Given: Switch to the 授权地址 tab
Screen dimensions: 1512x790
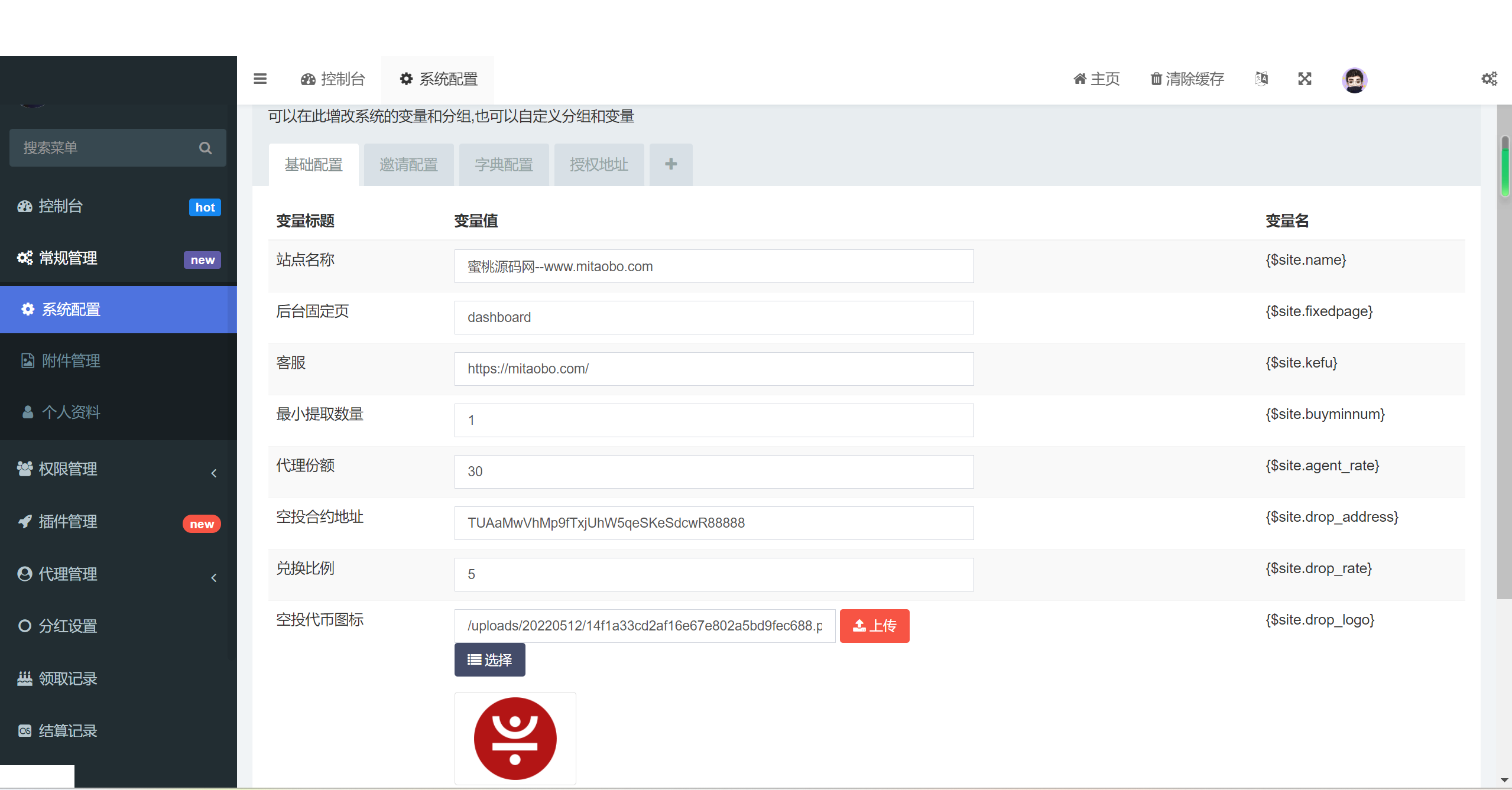Looking at the screenshot, I should 599,164.
